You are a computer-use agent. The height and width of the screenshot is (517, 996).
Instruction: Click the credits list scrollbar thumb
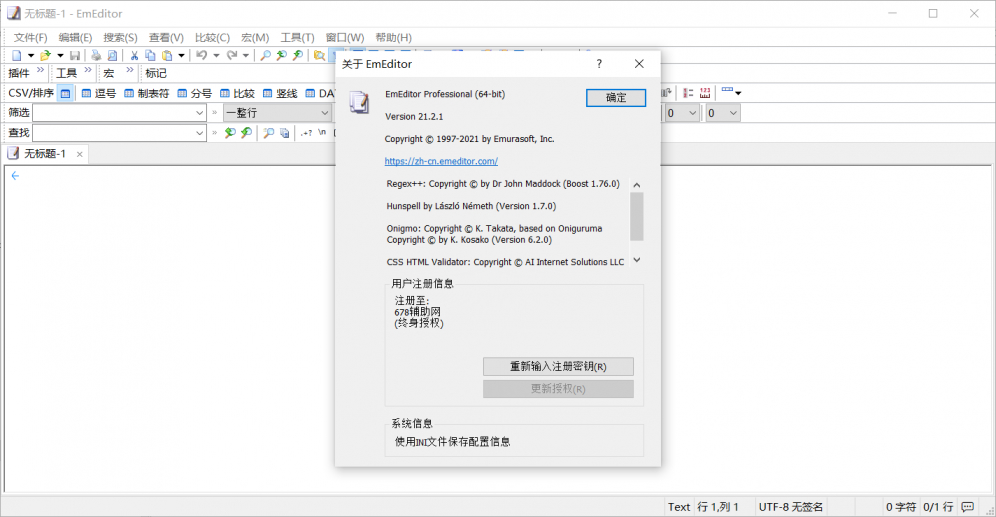pos(637,217)
